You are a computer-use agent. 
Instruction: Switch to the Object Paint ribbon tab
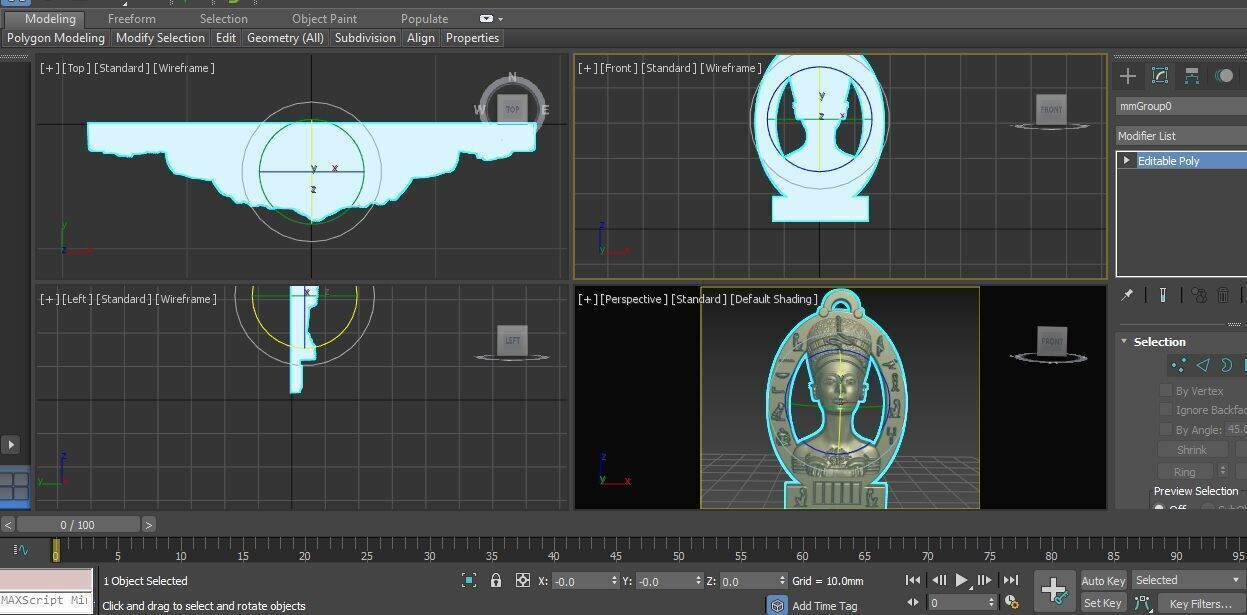(x=324, y=19)
